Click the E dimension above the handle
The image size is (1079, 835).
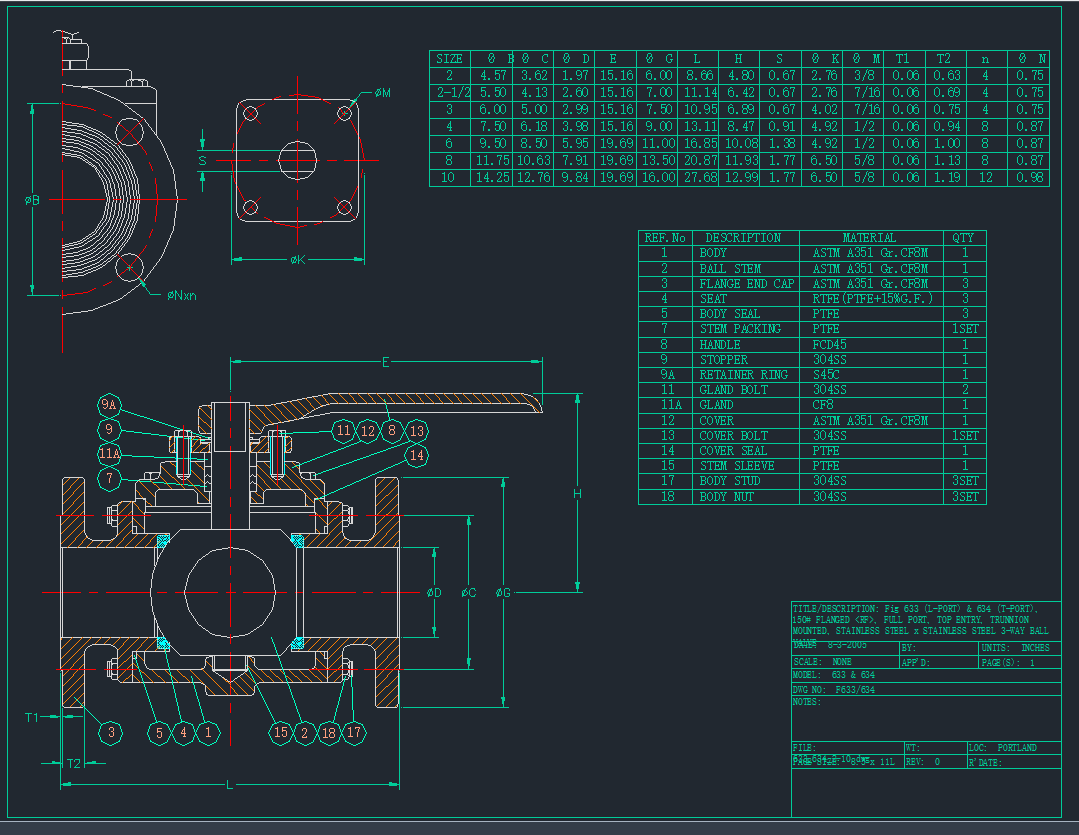tap(385, 362)
